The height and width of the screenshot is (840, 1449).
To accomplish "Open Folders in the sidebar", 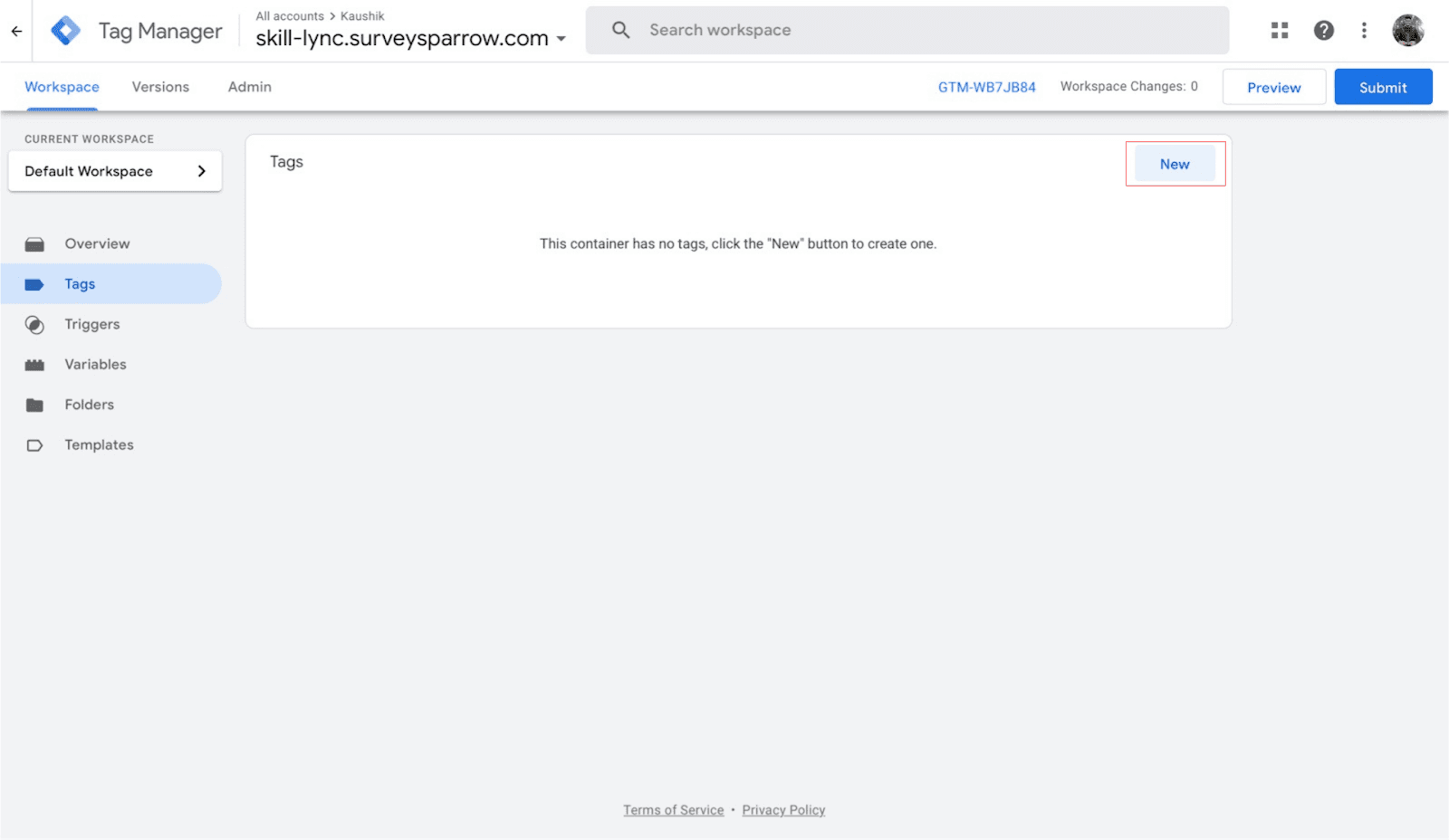I will [89, 405].
